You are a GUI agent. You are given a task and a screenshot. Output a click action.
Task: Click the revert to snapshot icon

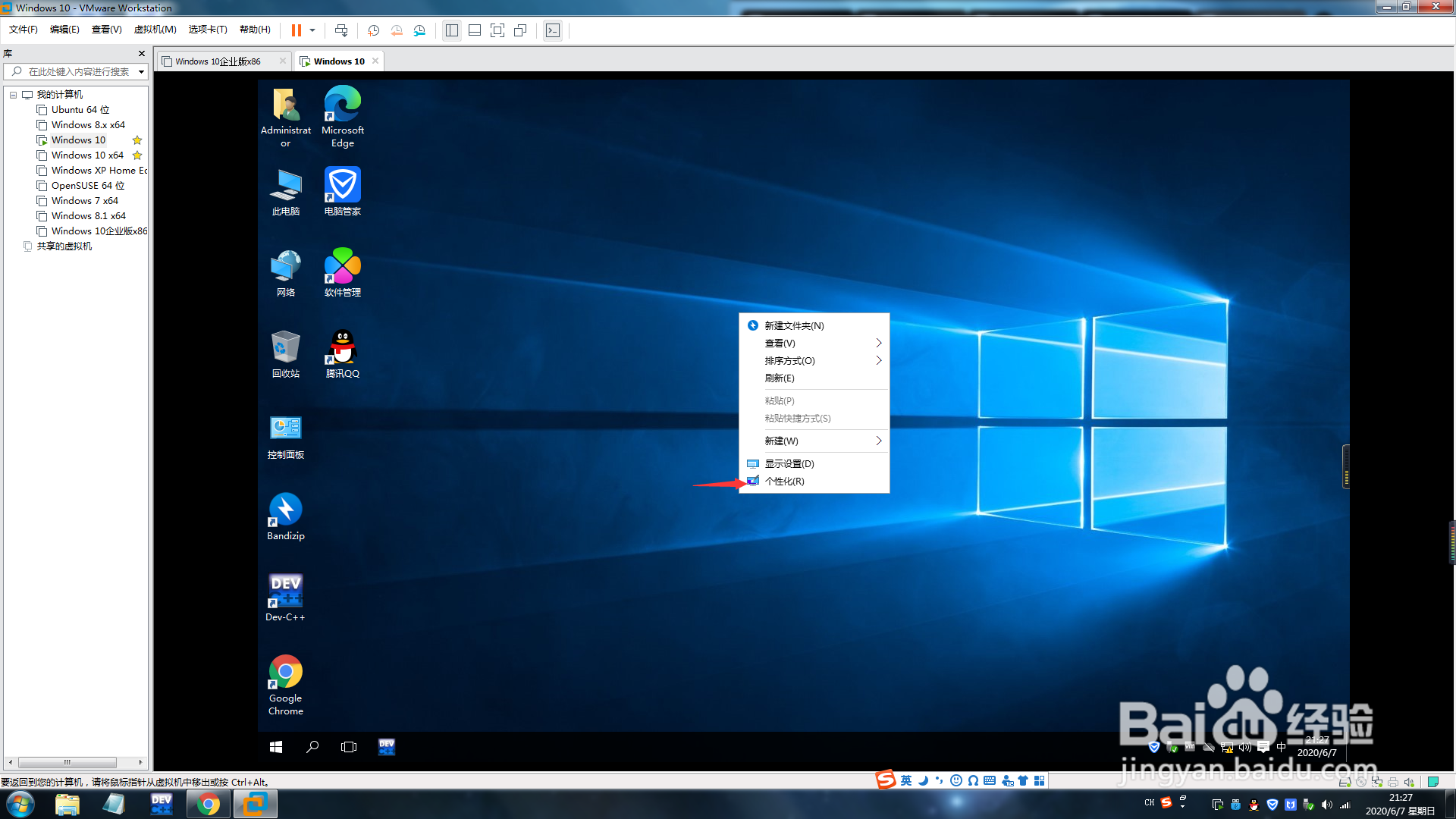397,30
